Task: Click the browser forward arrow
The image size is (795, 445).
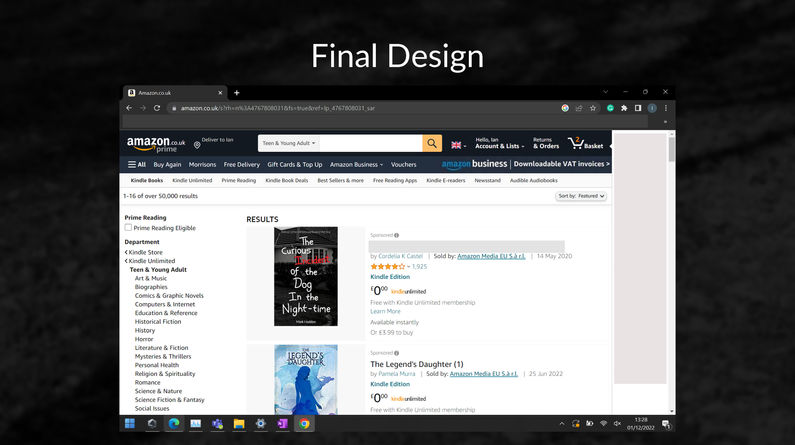Action: 143,108
